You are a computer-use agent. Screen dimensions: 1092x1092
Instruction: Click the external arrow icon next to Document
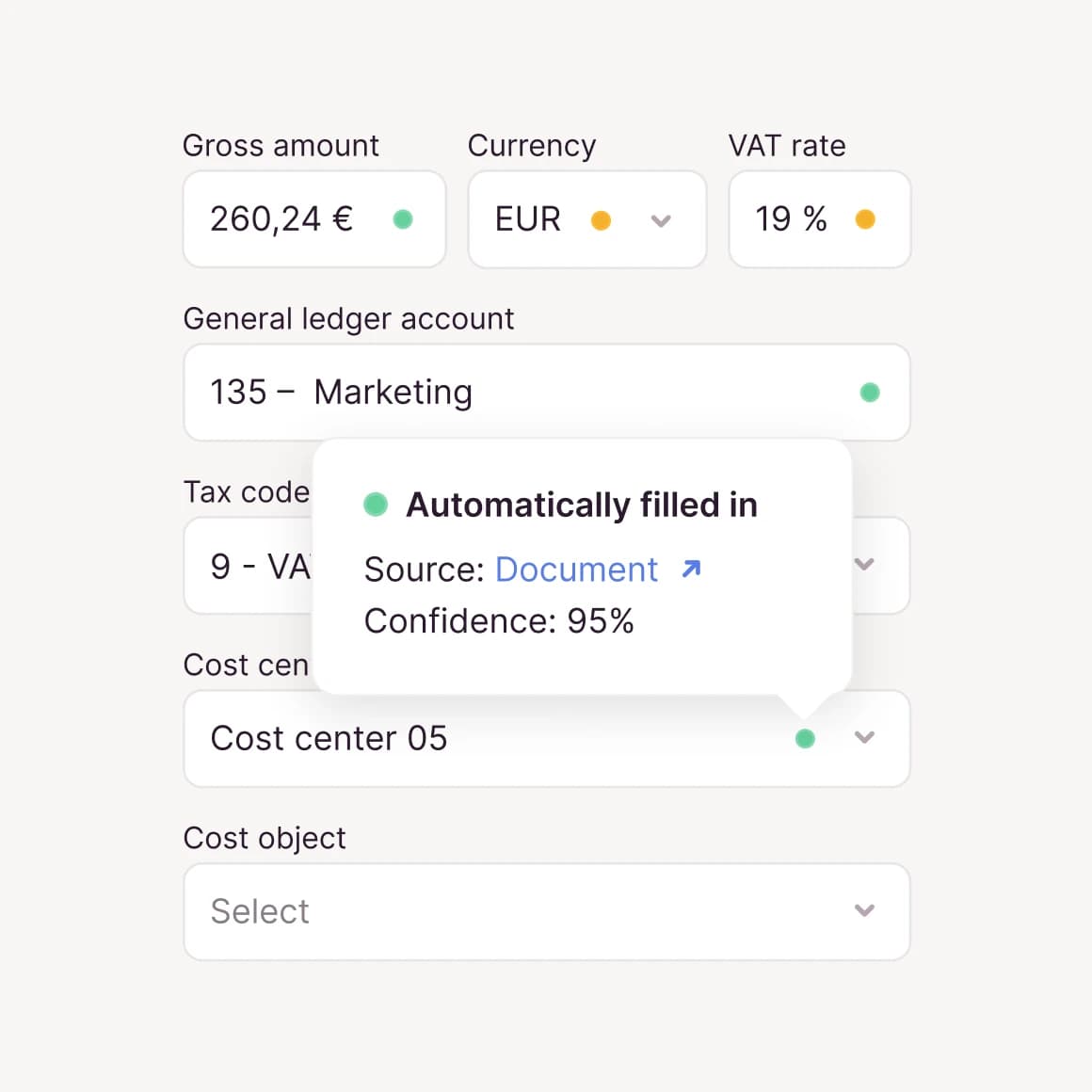692,569
